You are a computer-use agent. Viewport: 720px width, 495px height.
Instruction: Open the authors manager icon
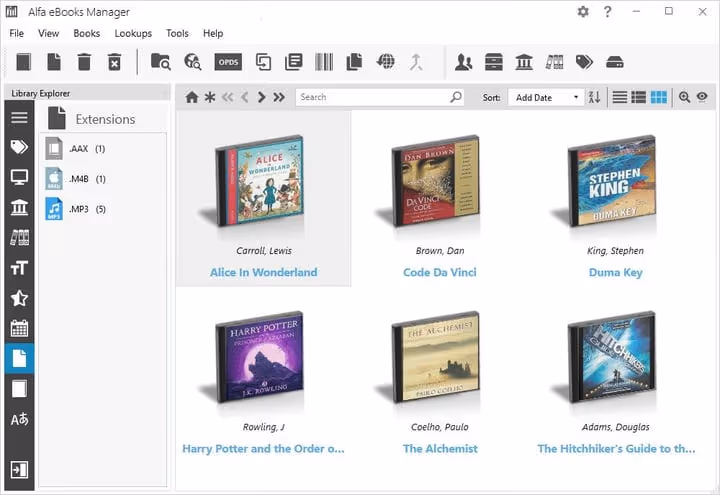click(x=463, y=62)
